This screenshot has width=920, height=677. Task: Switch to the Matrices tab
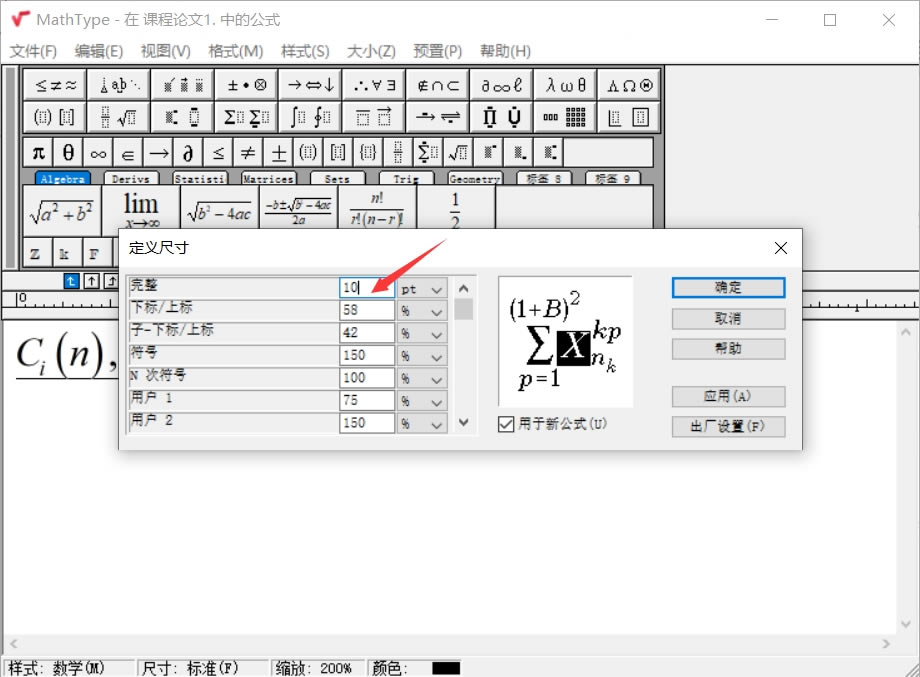268,179
